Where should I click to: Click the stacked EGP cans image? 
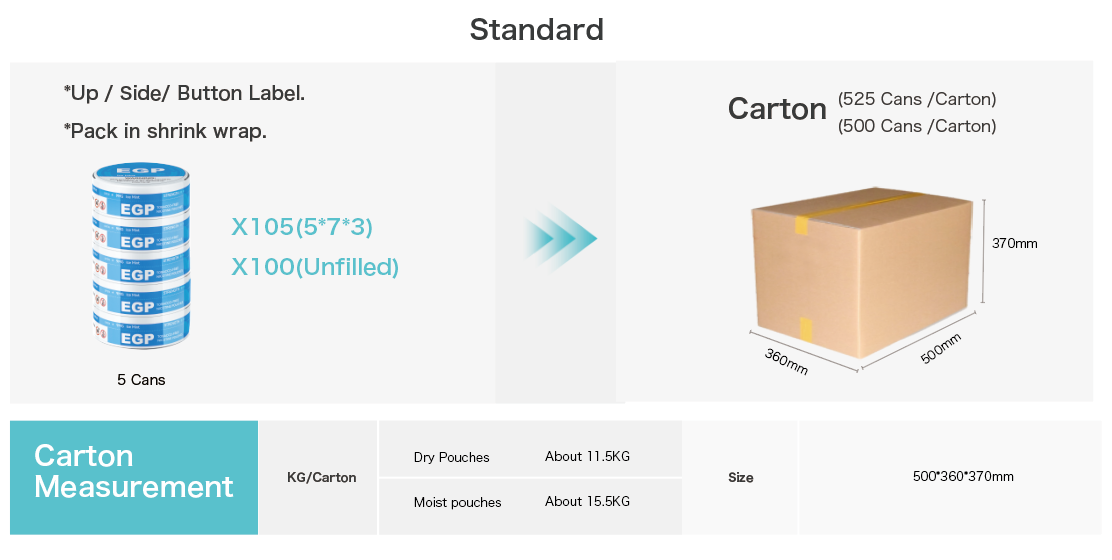coord(139,257)
